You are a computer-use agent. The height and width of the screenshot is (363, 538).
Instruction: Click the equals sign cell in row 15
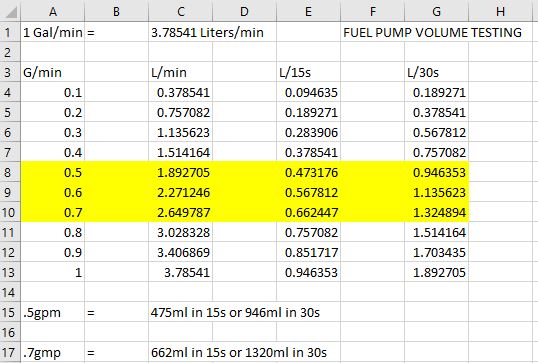pyautogui.click(x=116, y=312)
